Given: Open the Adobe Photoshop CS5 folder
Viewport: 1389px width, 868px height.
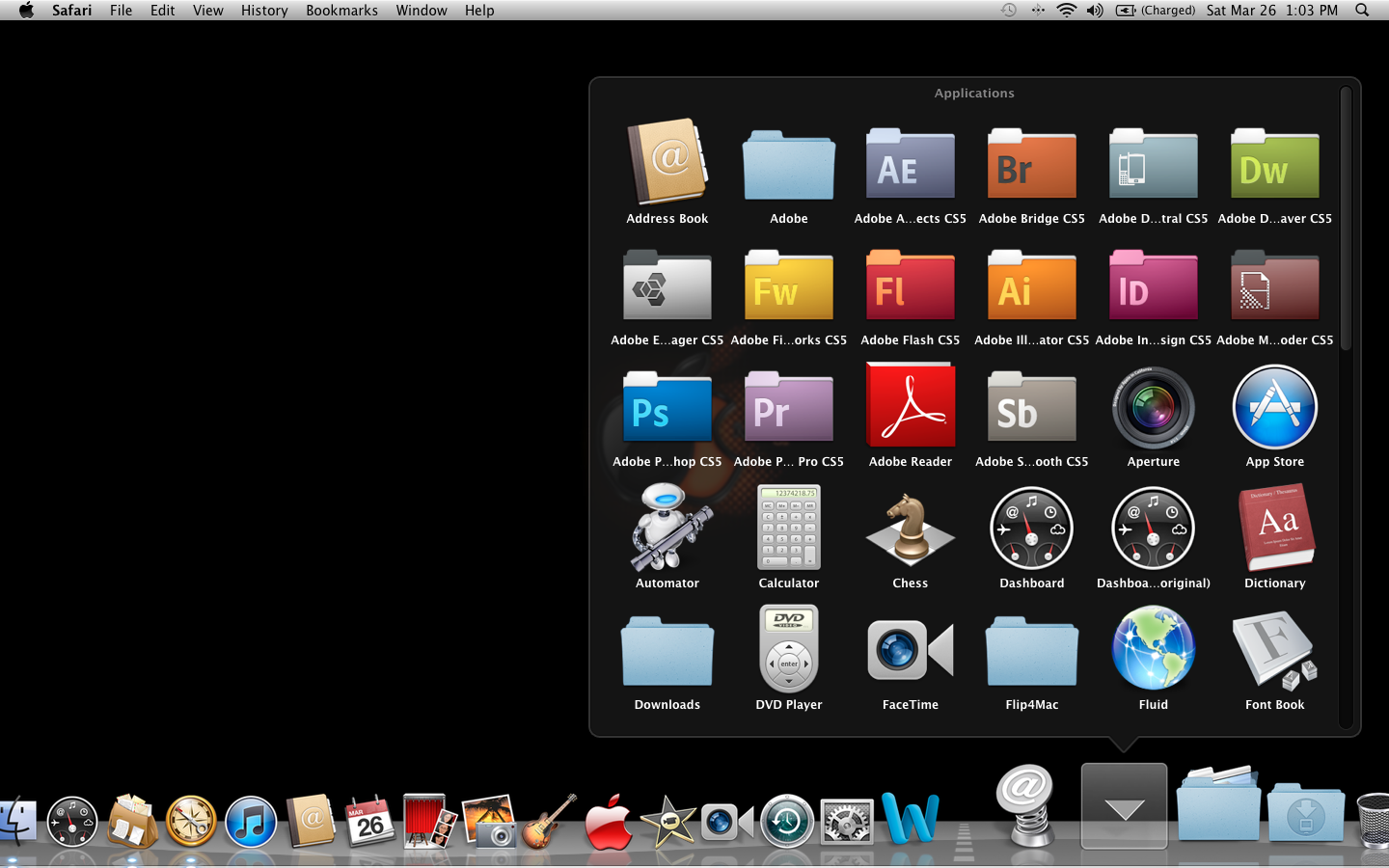Looking at the screenshot, I should coord(667,407).
